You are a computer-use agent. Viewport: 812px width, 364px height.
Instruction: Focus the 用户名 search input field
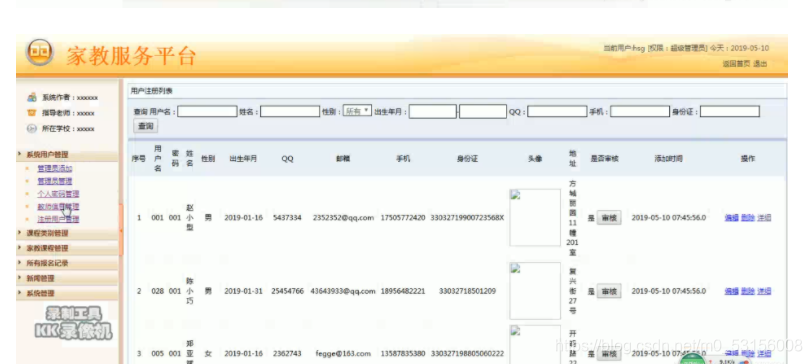pos(207,111)
